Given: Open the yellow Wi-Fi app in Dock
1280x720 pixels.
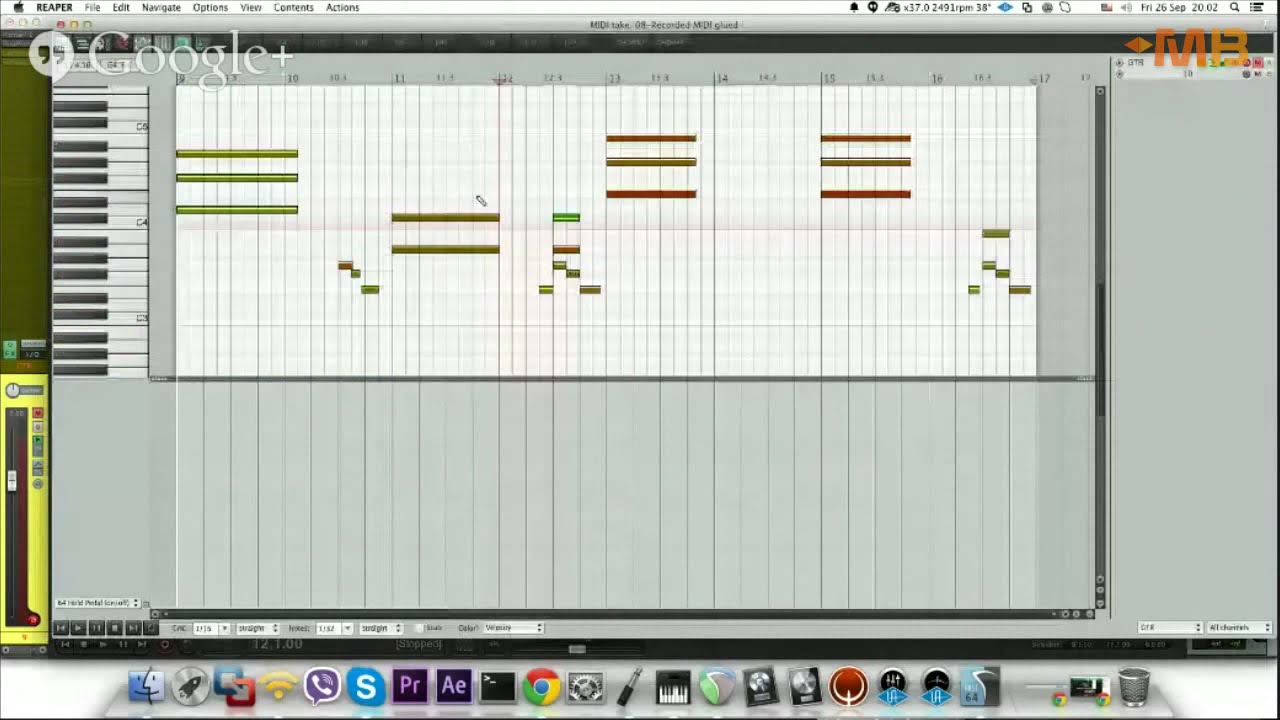Looking at the screenshot, I should click(279, 687).
